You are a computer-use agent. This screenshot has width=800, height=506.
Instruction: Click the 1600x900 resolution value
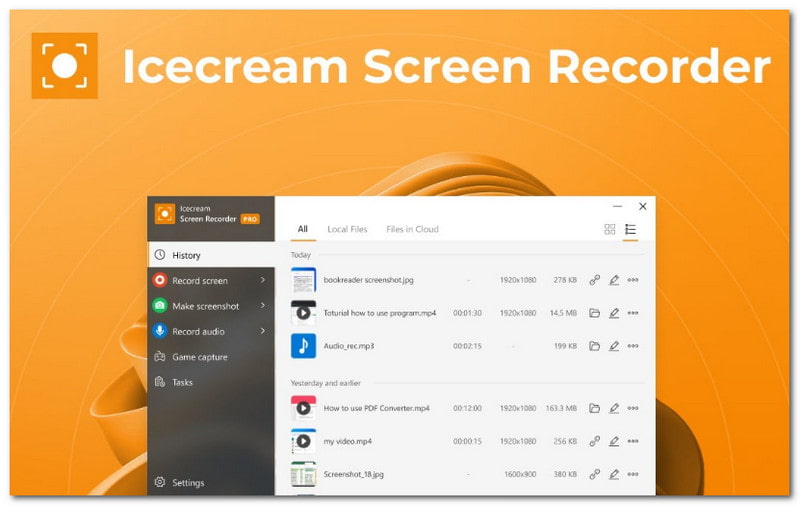(x=520, y=474)
